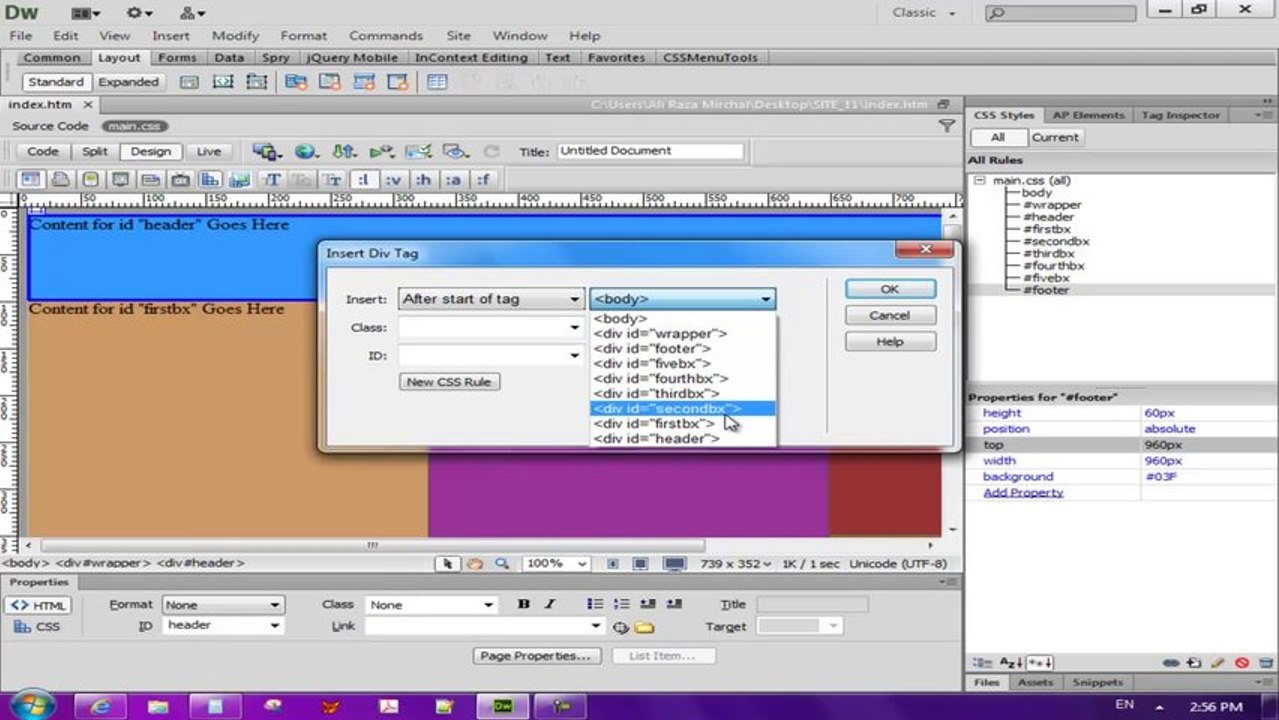Click the Add Property link

(1023, 493)
